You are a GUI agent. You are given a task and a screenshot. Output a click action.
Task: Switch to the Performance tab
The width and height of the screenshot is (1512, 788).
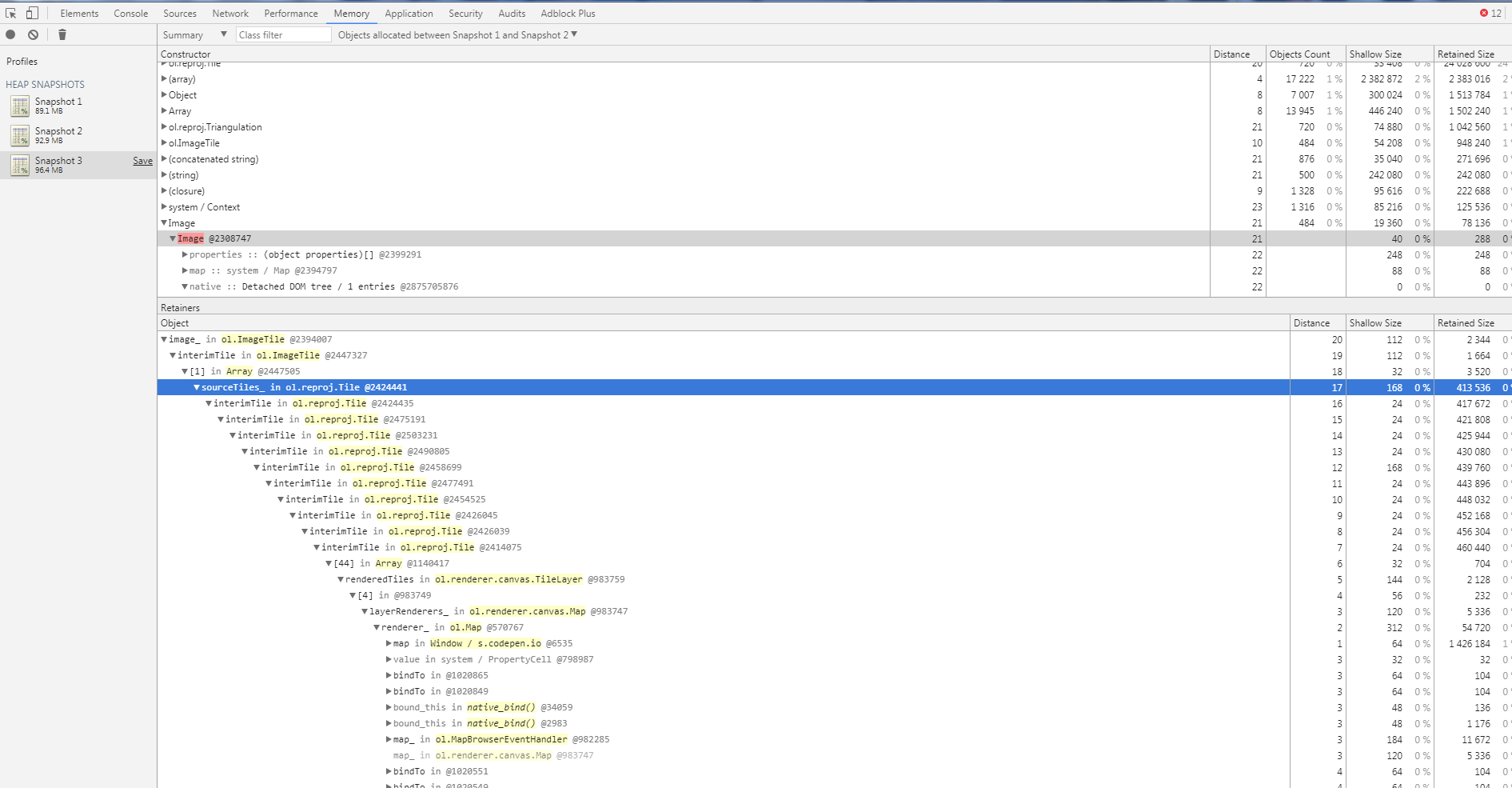pyautogui.click(x=291, y=13)
